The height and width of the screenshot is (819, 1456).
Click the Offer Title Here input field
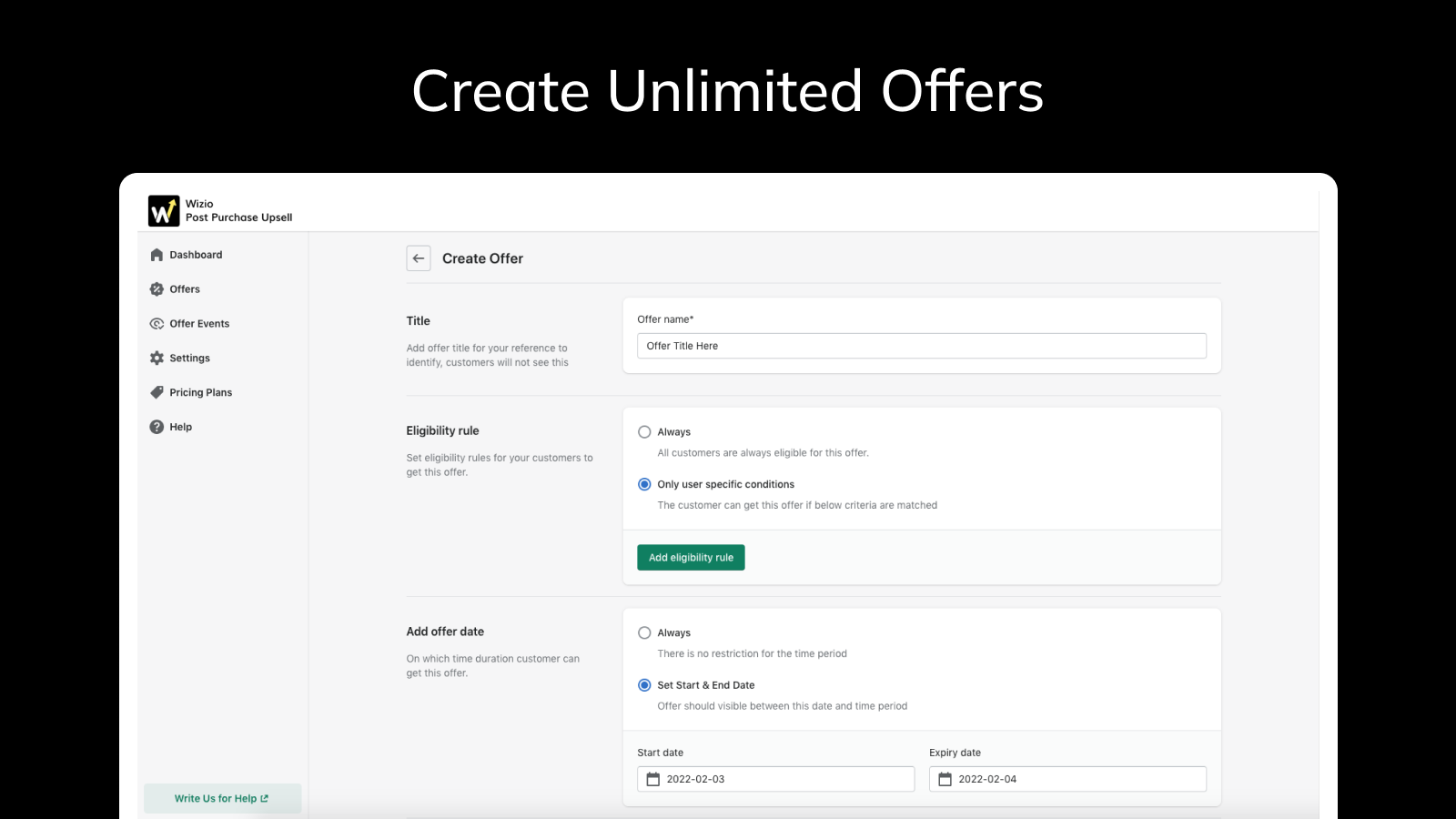[x=920, y=346]
